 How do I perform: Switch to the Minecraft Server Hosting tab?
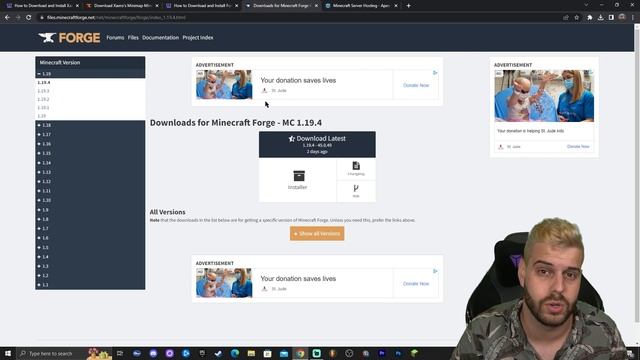pos(361,6)
